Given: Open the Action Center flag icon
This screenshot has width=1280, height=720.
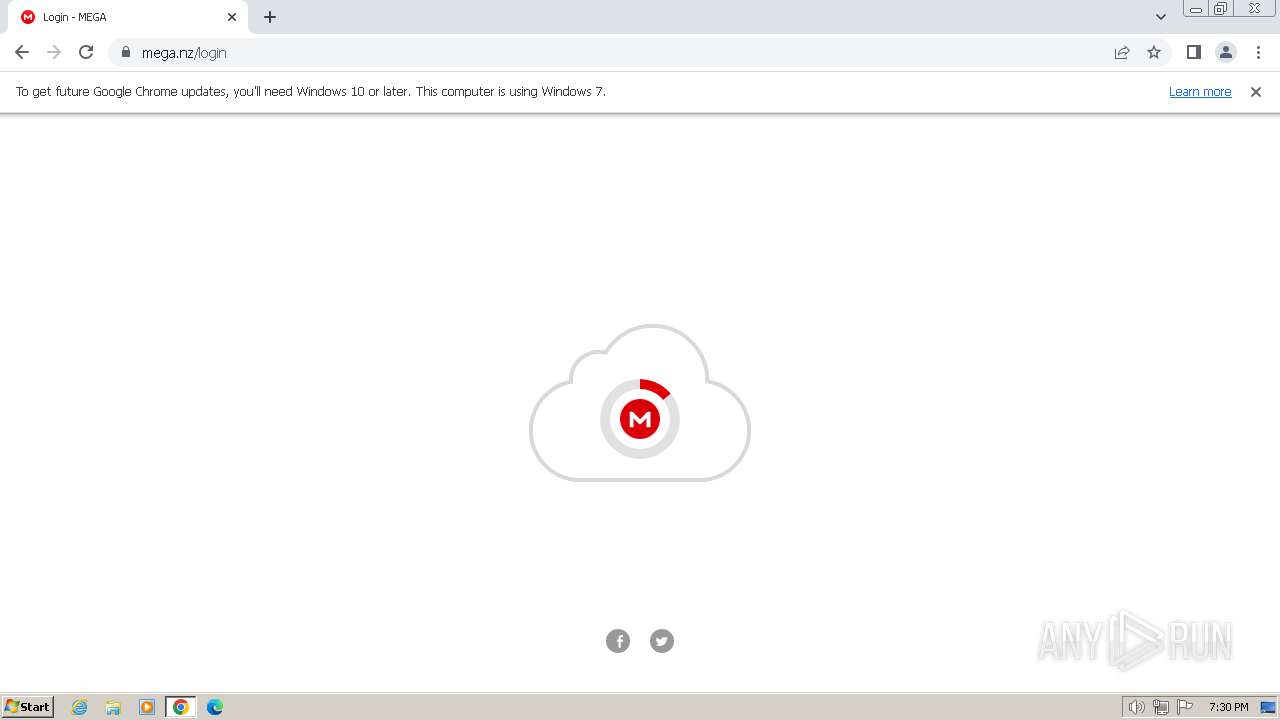Looking at the screenshot, I should (x=1185, y=707).
